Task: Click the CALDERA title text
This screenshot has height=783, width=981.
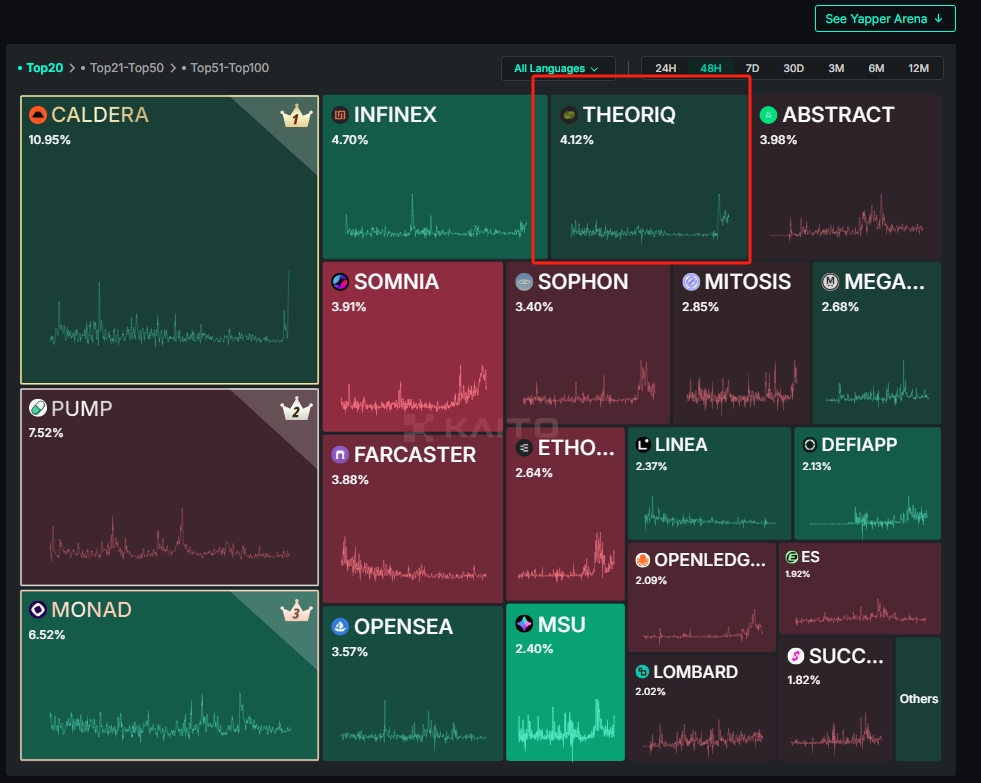Action: (100, 114)
